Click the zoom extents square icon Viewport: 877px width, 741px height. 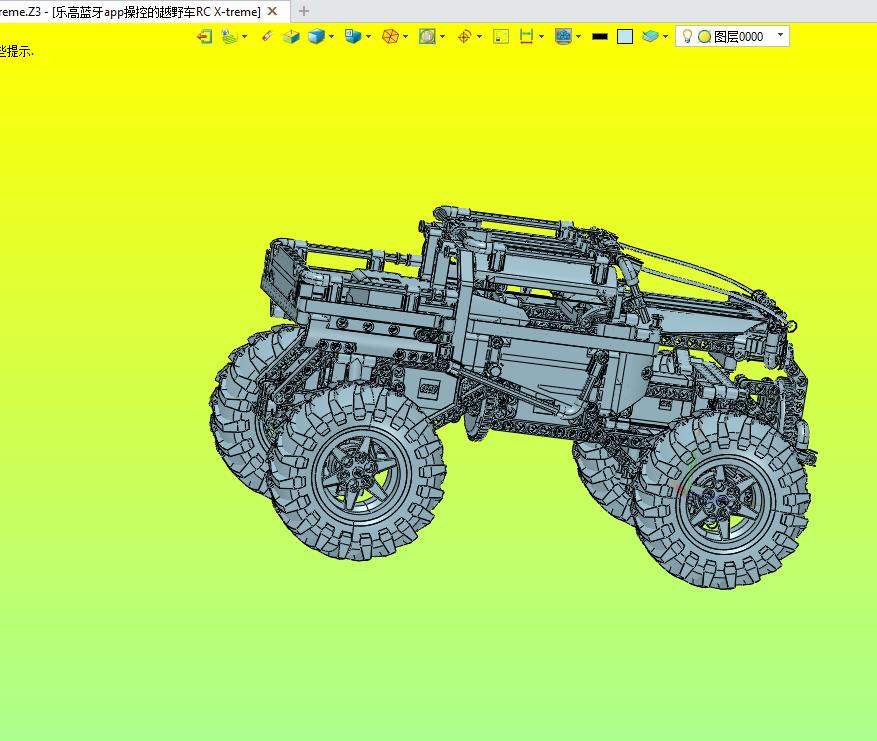click(x=501, y=37)
